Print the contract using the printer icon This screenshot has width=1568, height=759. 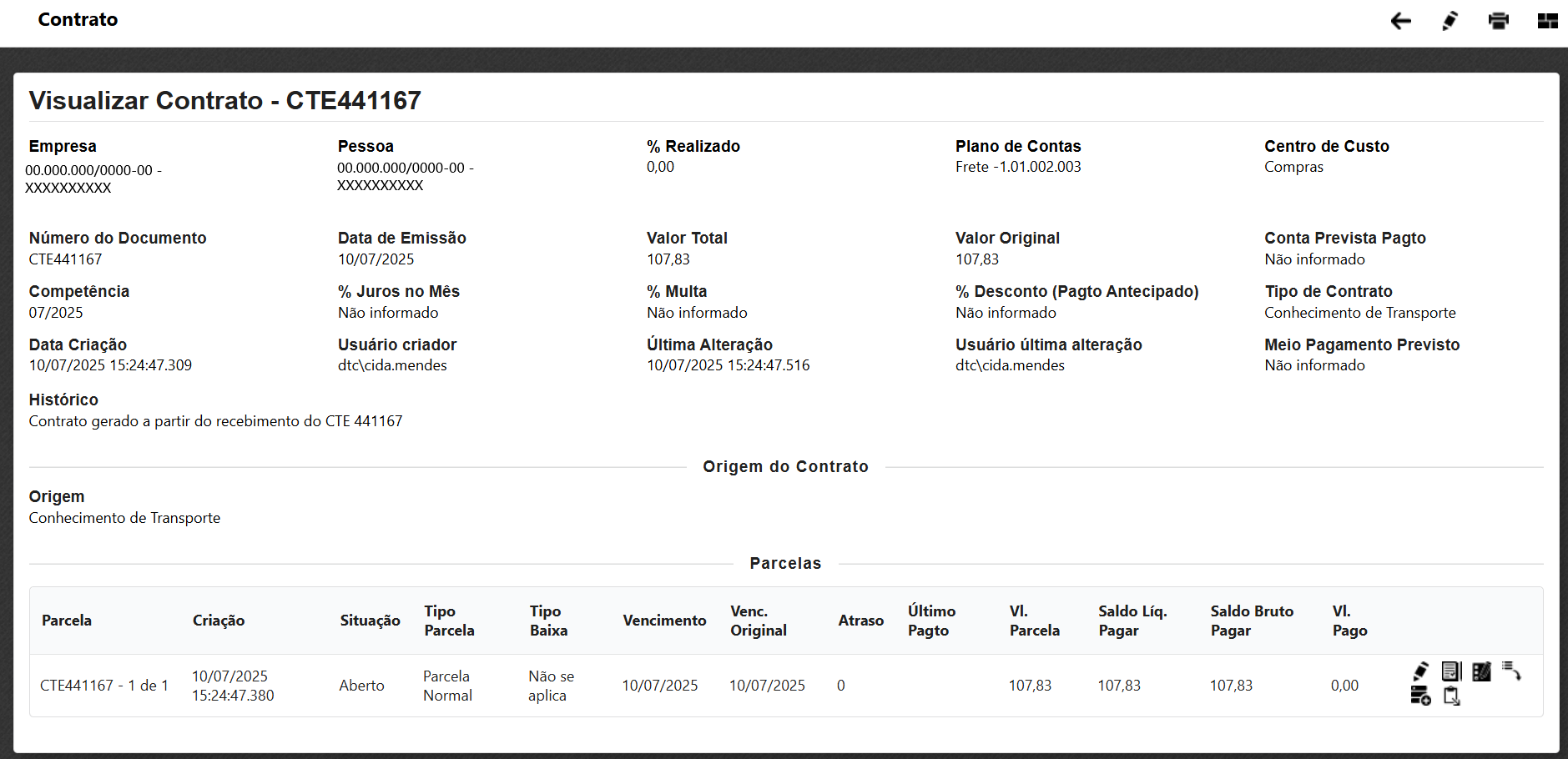click(1498, 21)
